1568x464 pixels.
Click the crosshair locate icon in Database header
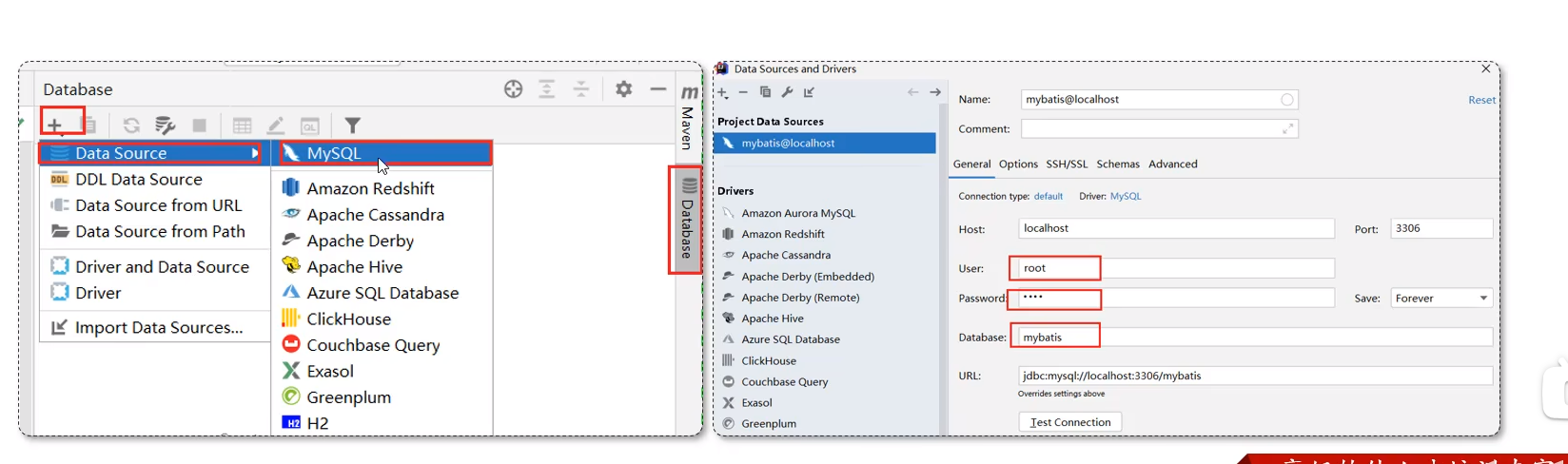(x=513, y=89)
